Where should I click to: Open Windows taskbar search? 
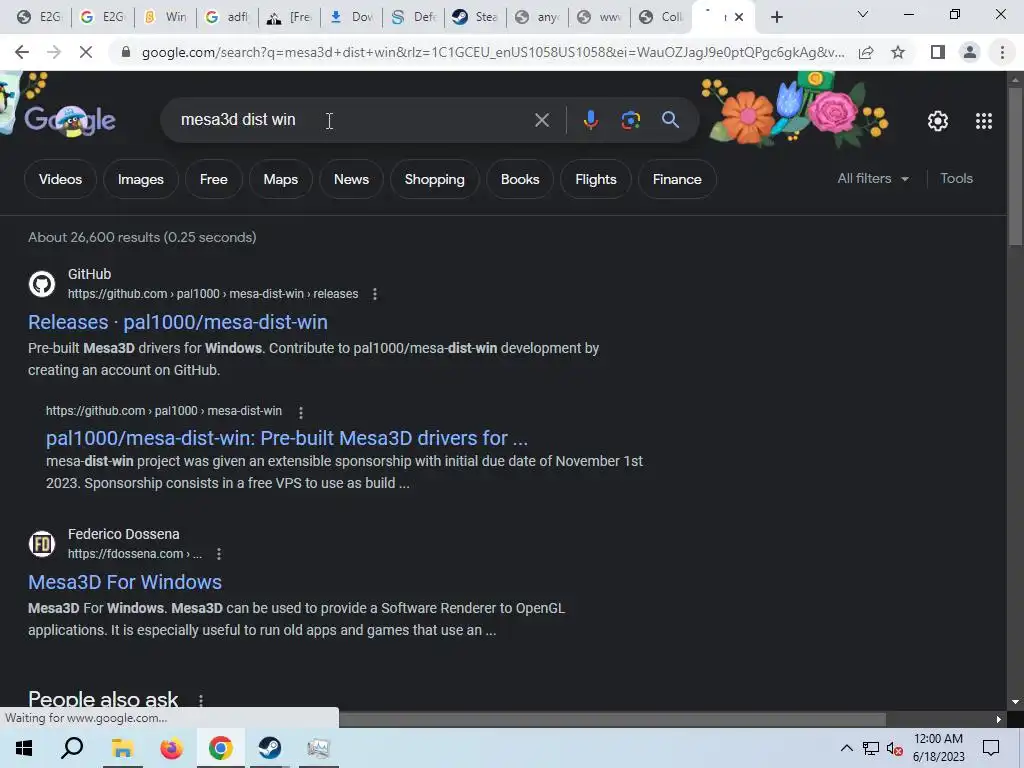click(72, 748)
